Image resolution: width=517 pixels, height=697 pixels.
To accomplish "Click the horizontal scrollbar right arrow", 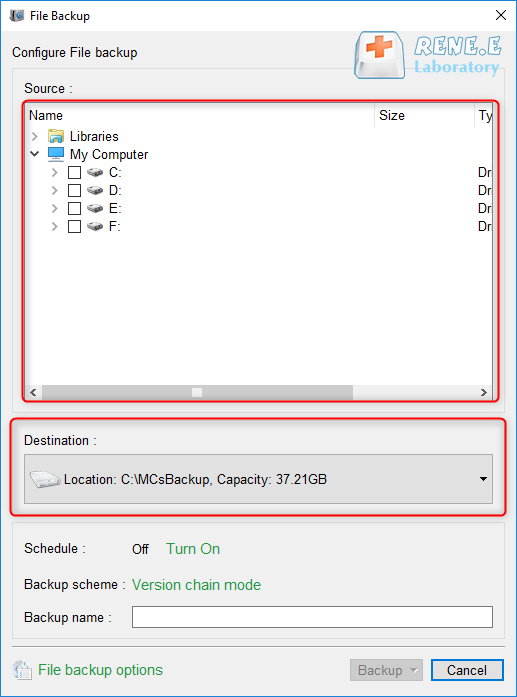I will [x=484, y=393].
